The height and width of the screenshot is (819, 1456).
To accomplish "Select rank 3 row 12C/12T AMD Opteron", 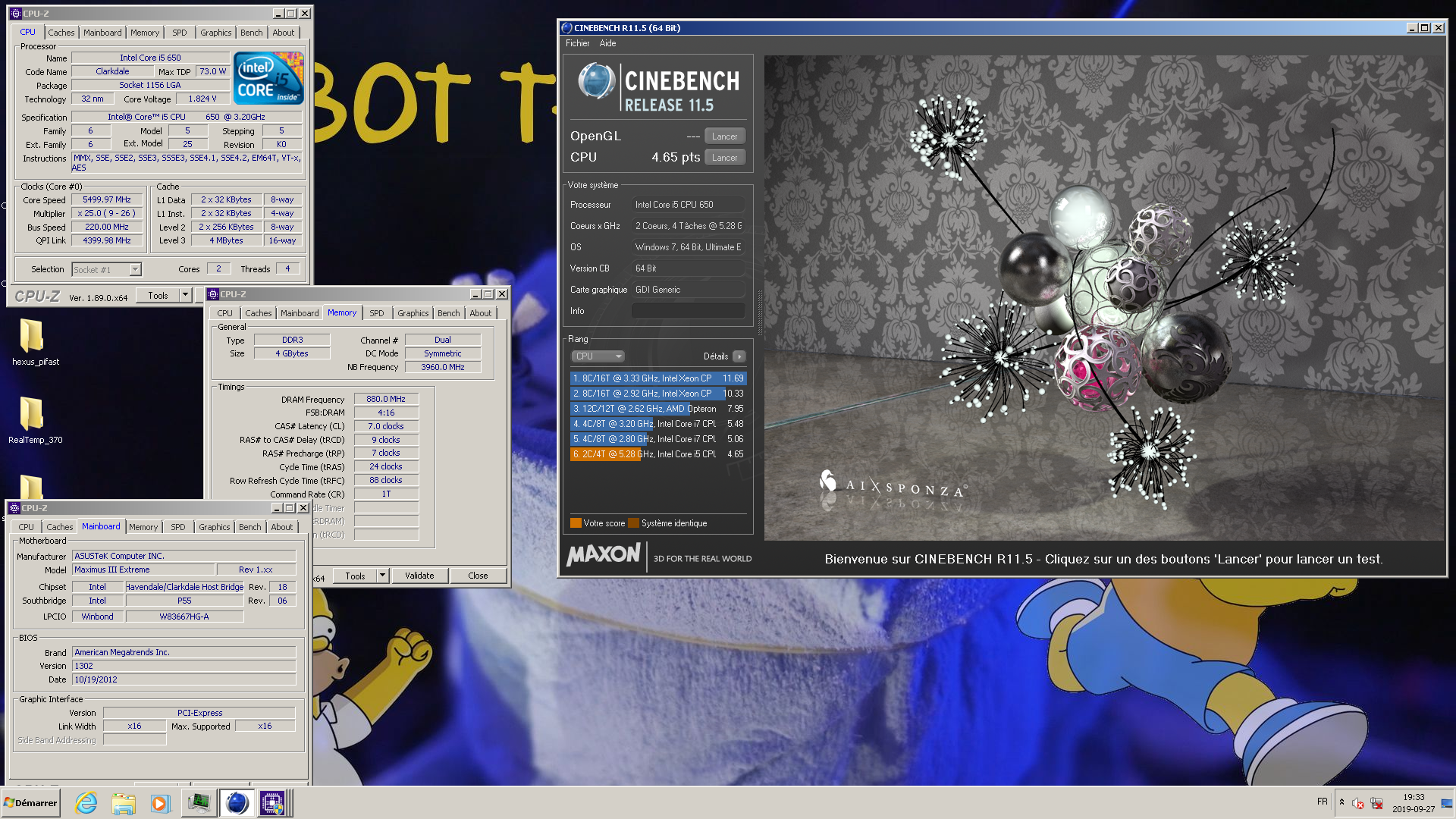I will pos(658,409).
